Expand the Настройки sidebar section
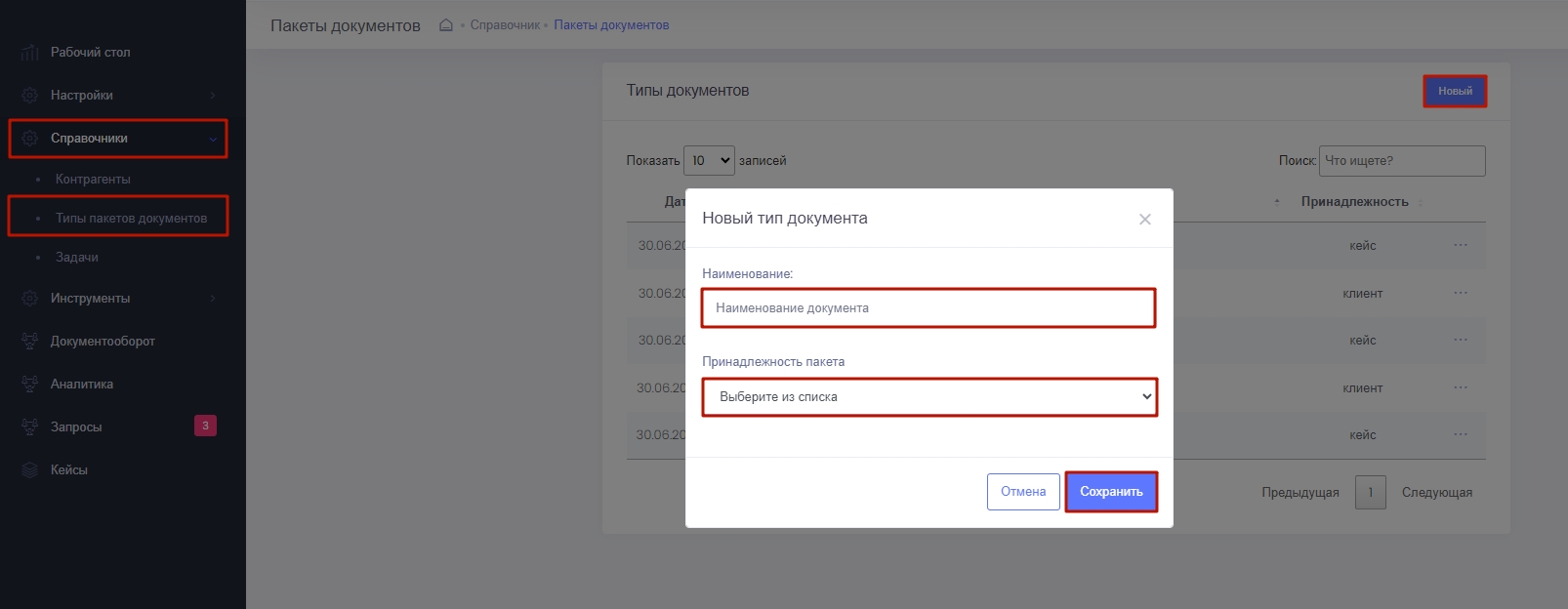1568x609 pixels. pos(117,96)
